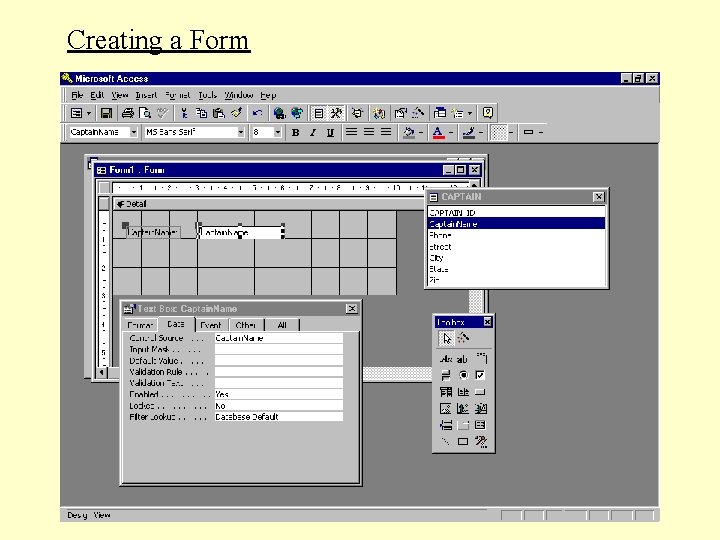
Task: Toggle Align Left in the formatting toolbar
Action: pyautogui.click(x=351, y=132)
